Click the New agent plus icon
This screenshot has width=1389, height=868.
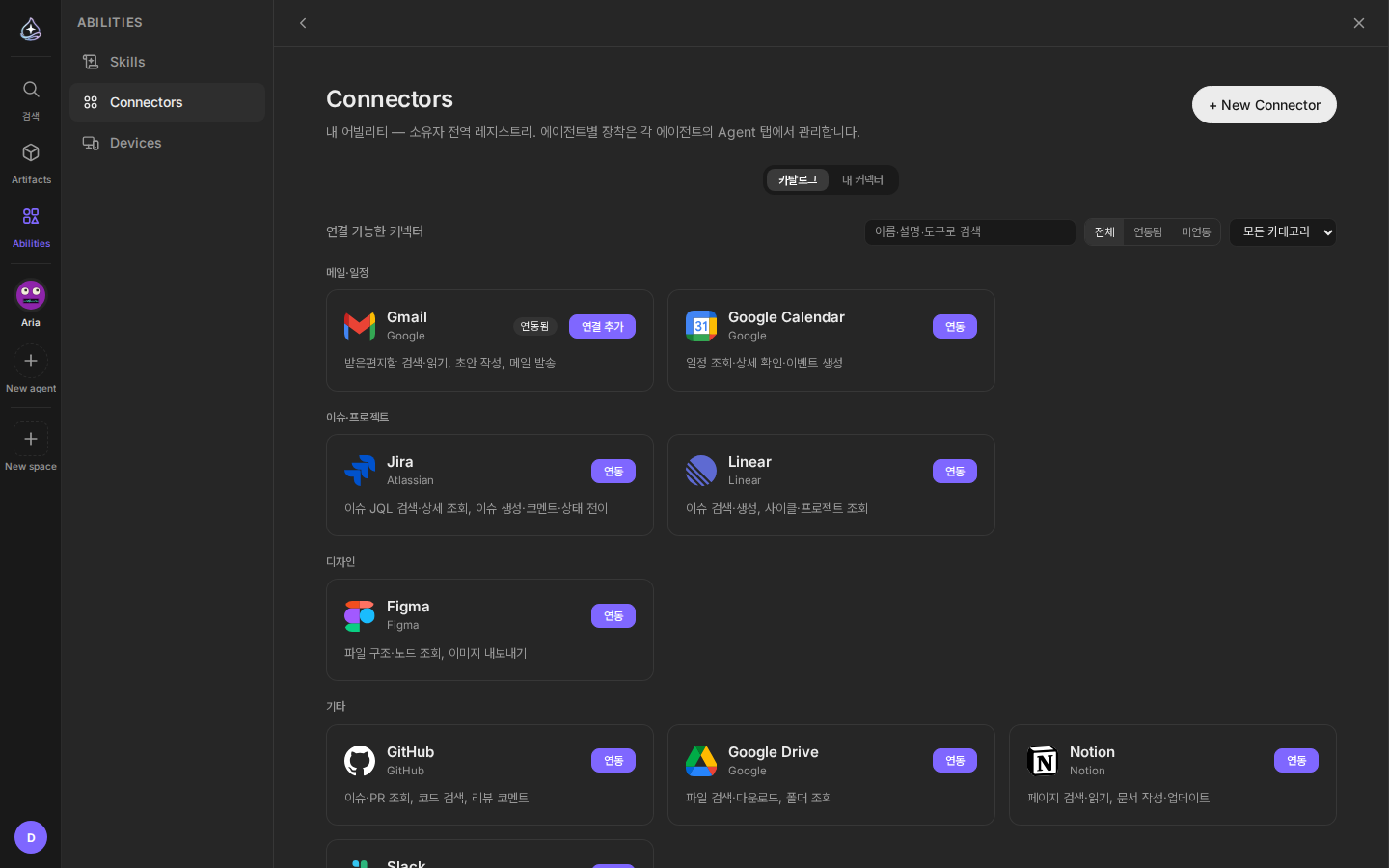(x=31, y=361)
